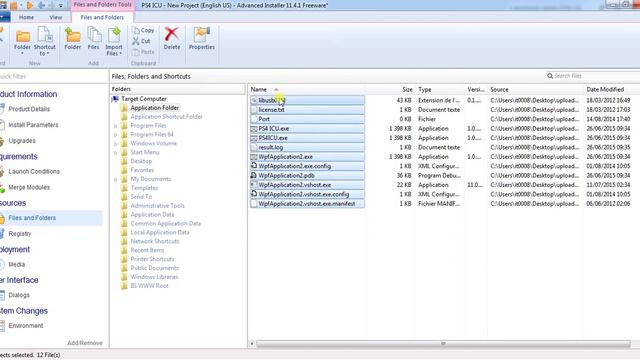
Task: Open Install Parameters page in sidebar
Action: tap(33, 125)
